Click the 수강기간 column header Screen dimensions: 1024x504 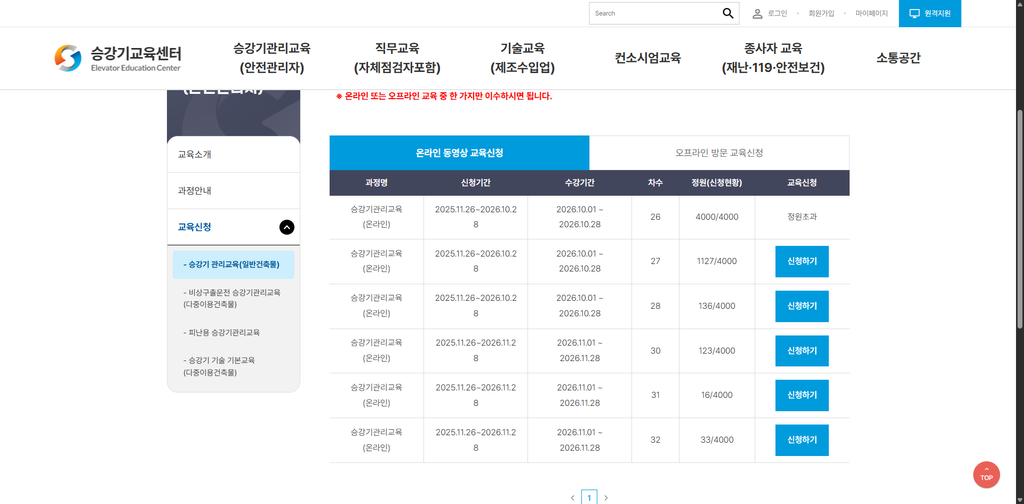580,183
